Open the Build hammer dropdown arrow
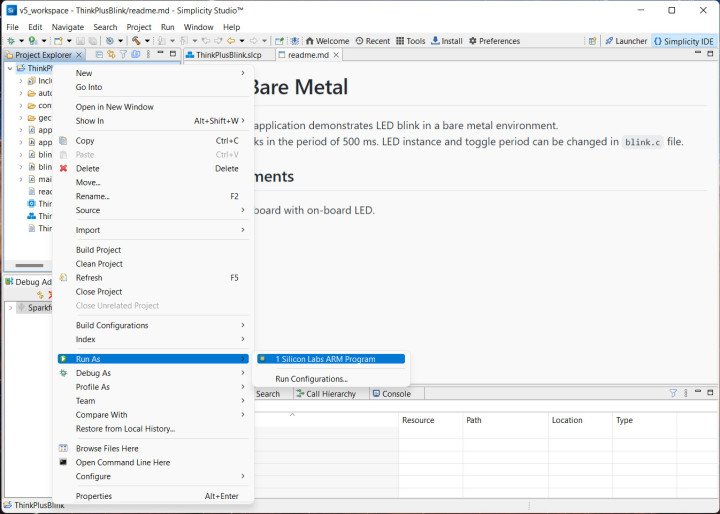720x514 pixels. click(147, 41)
